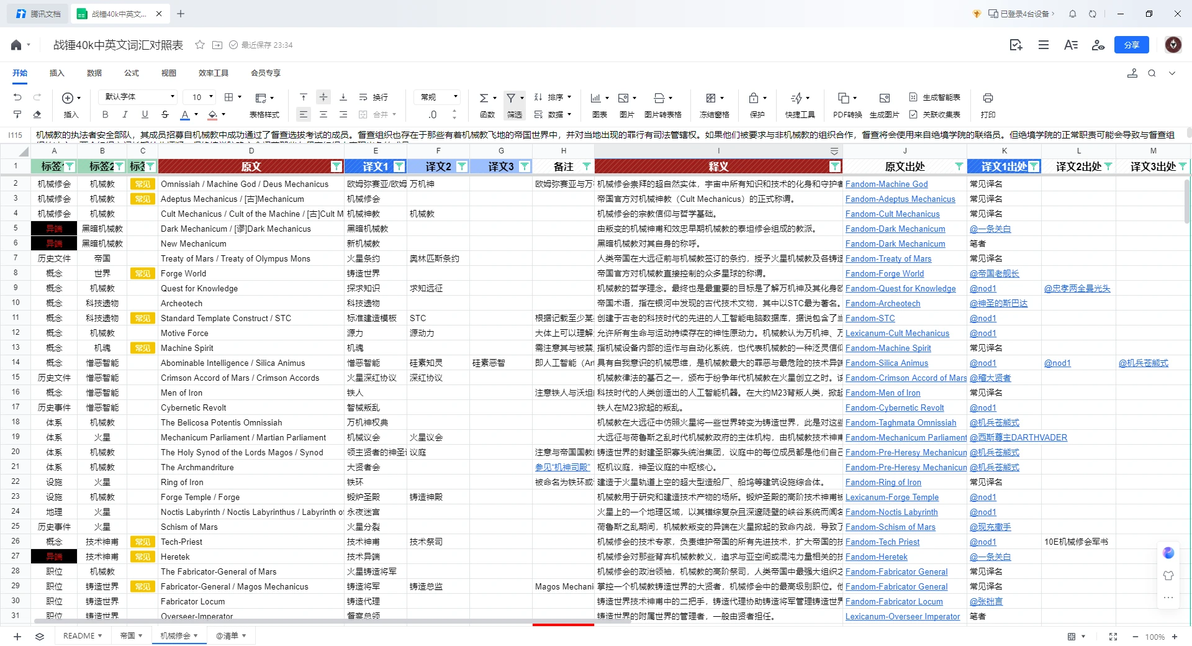Zoom in with the plus button

point(1175,636)
